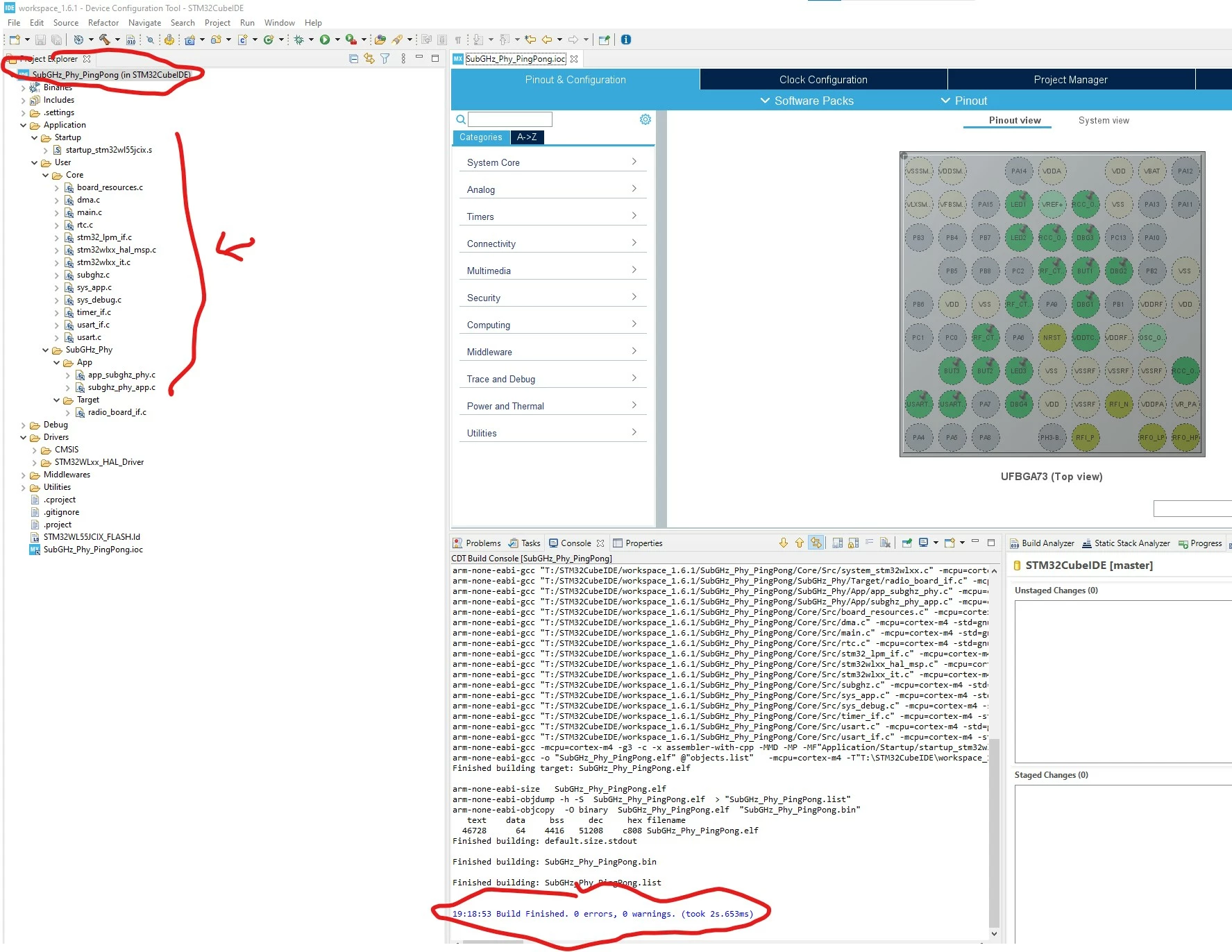
Task: Click the New file toolbar icon
Action: tap(14, 40)
